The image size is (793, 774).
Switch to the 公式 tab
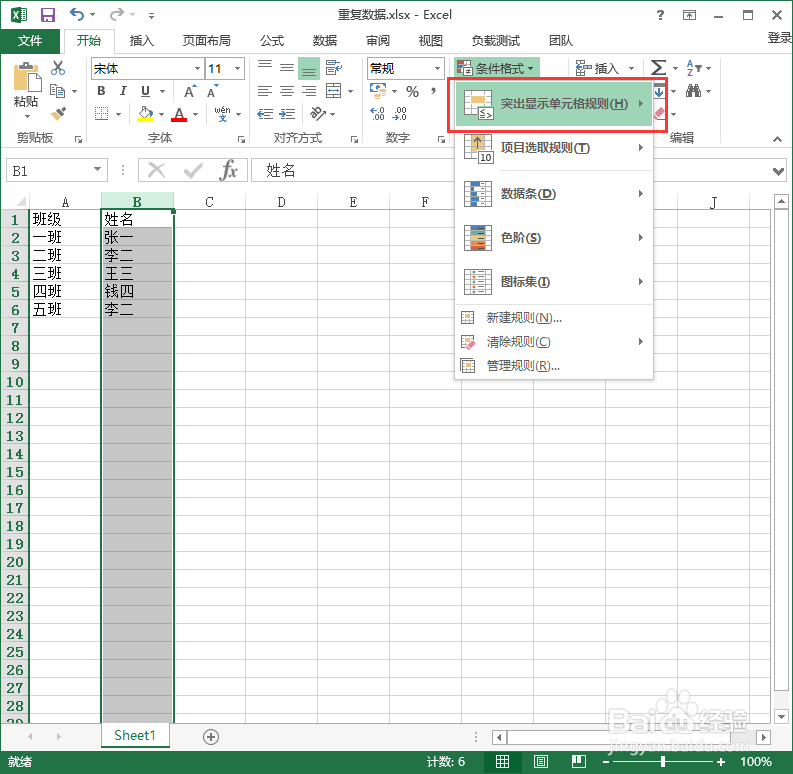pos(272,40)
